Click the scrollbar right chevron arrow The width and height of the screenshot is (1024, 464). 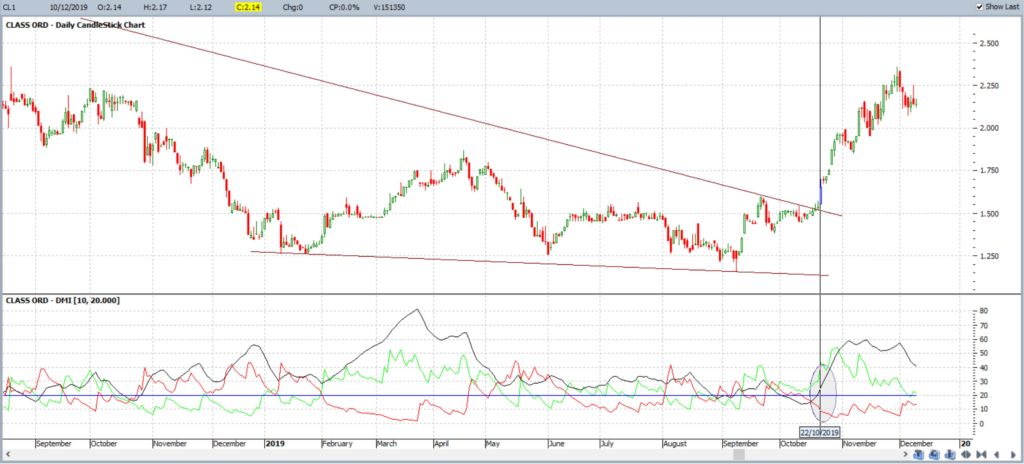905,454
